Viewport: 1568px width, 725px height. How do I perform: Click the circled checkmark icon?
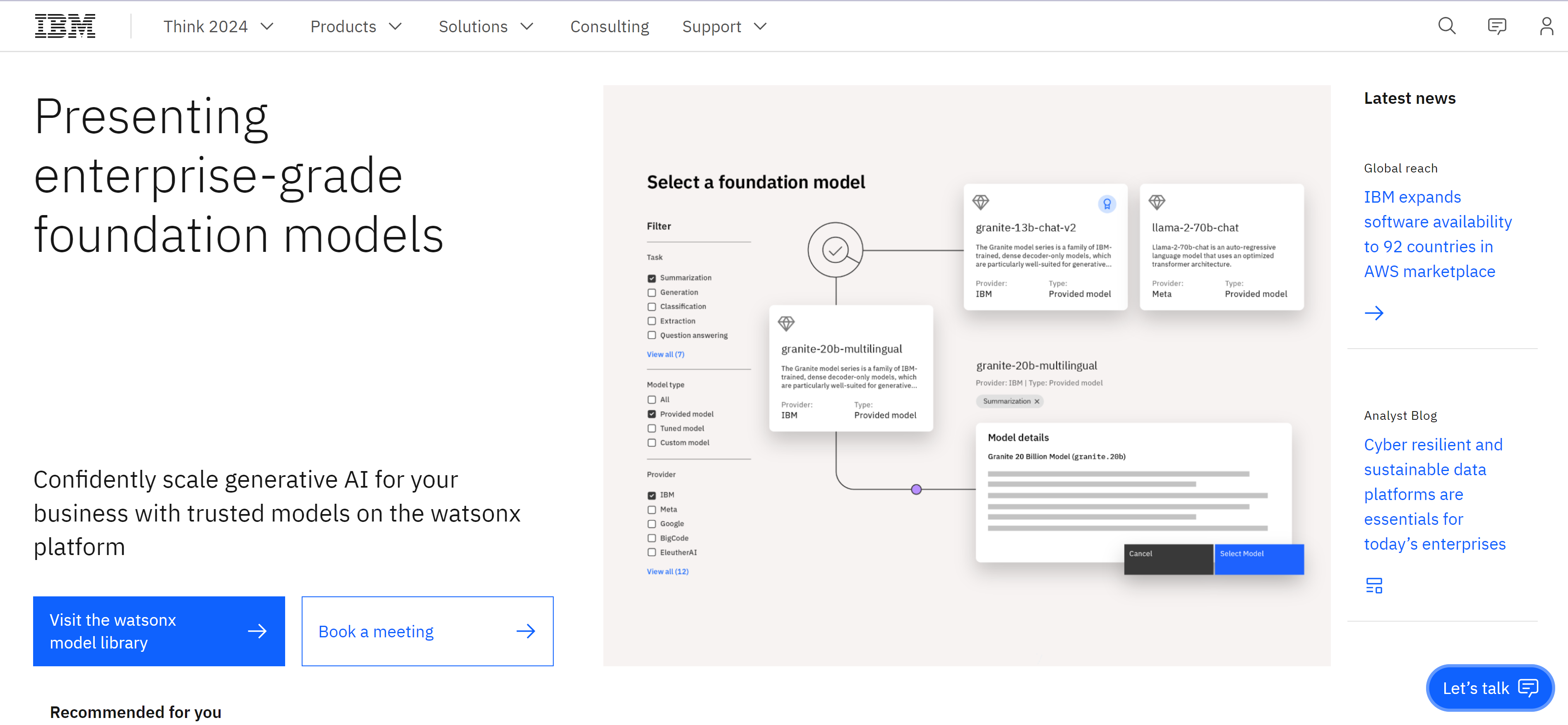click(x=835, y=250)
